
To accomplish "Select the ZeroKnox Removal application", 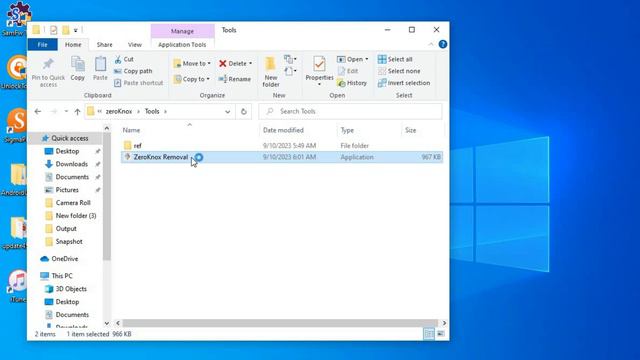I will tap(282, 157).
